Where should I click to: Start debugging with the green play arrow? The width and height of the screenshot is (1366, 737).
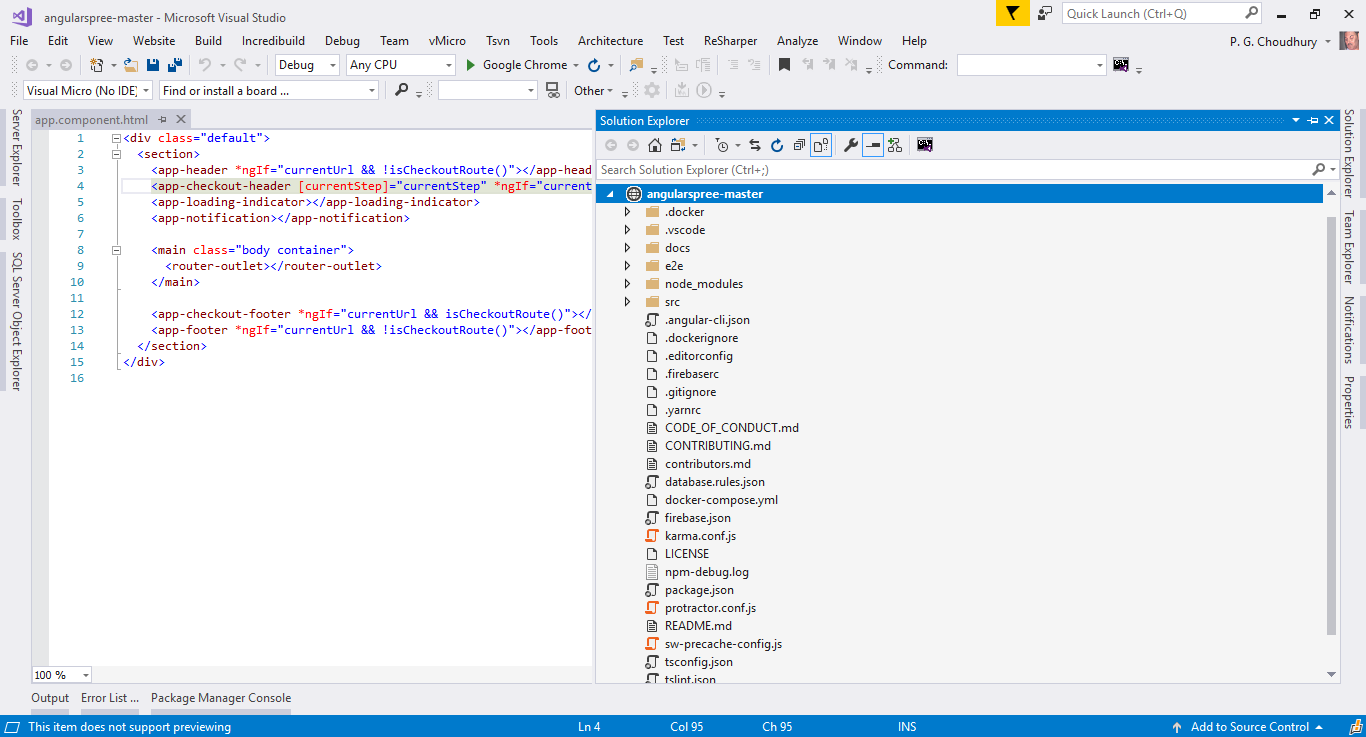[470, 65]
